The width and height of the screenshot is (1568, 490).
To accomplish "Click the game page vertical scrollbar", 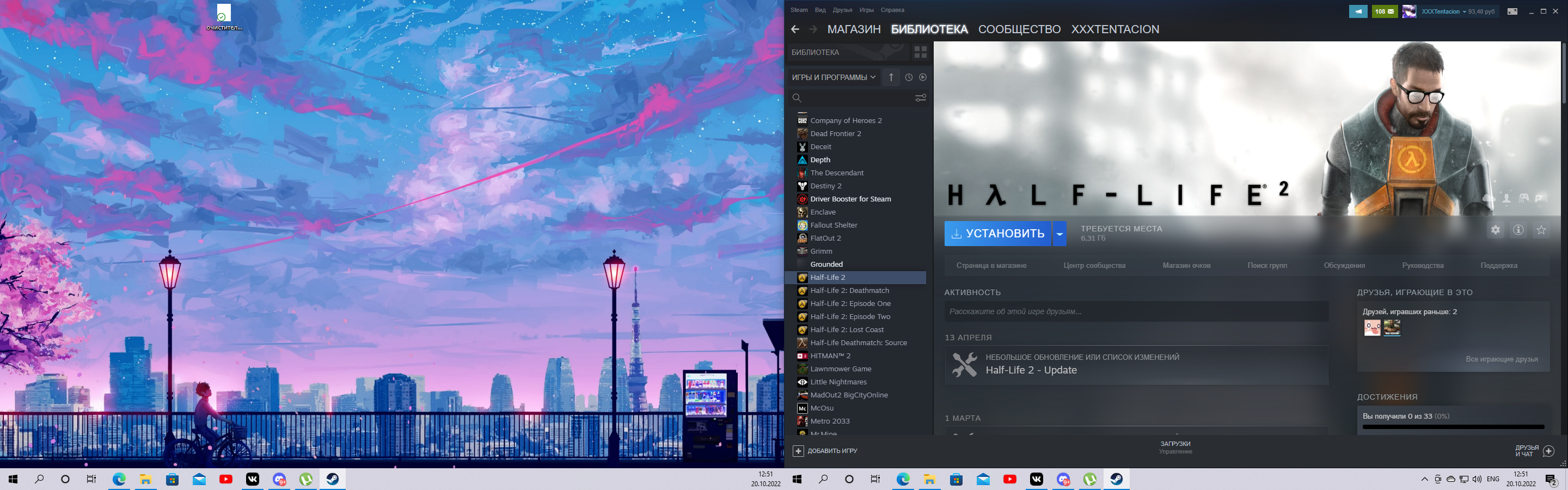I will click(1564, 73).
